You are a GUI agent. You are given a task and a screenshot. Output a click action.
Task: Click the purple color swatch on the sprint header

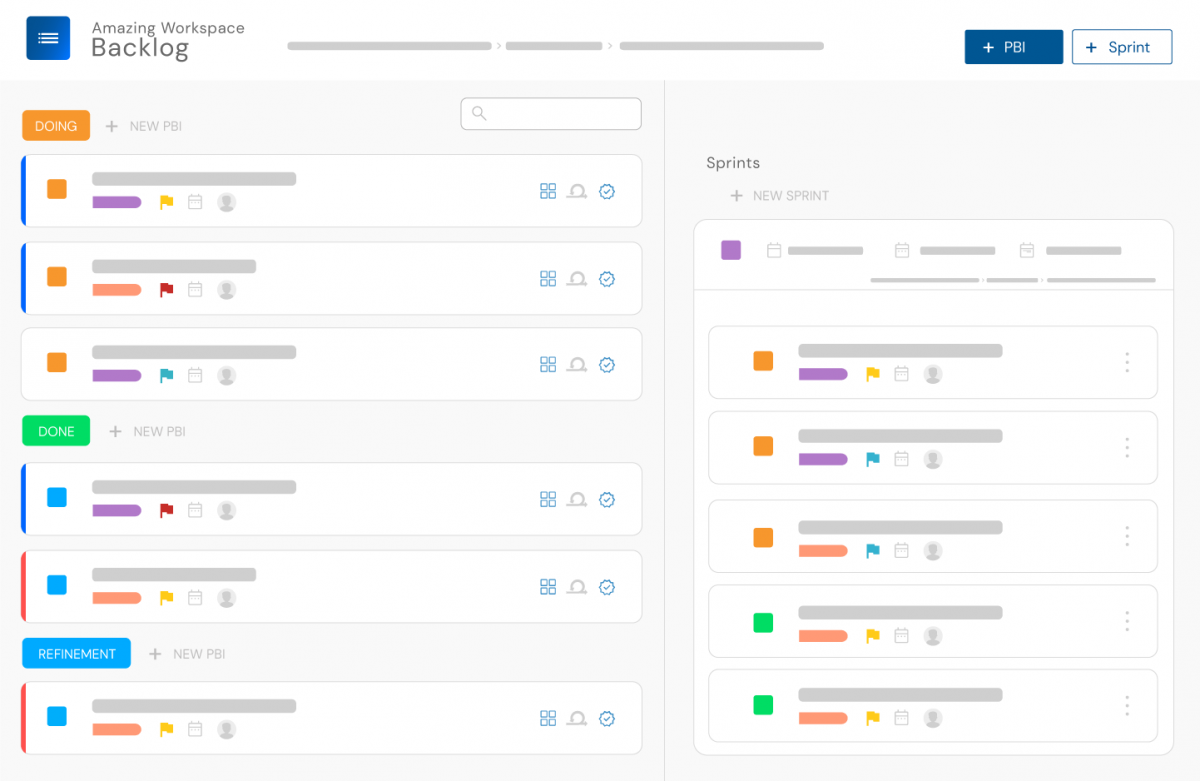point(731,250)
